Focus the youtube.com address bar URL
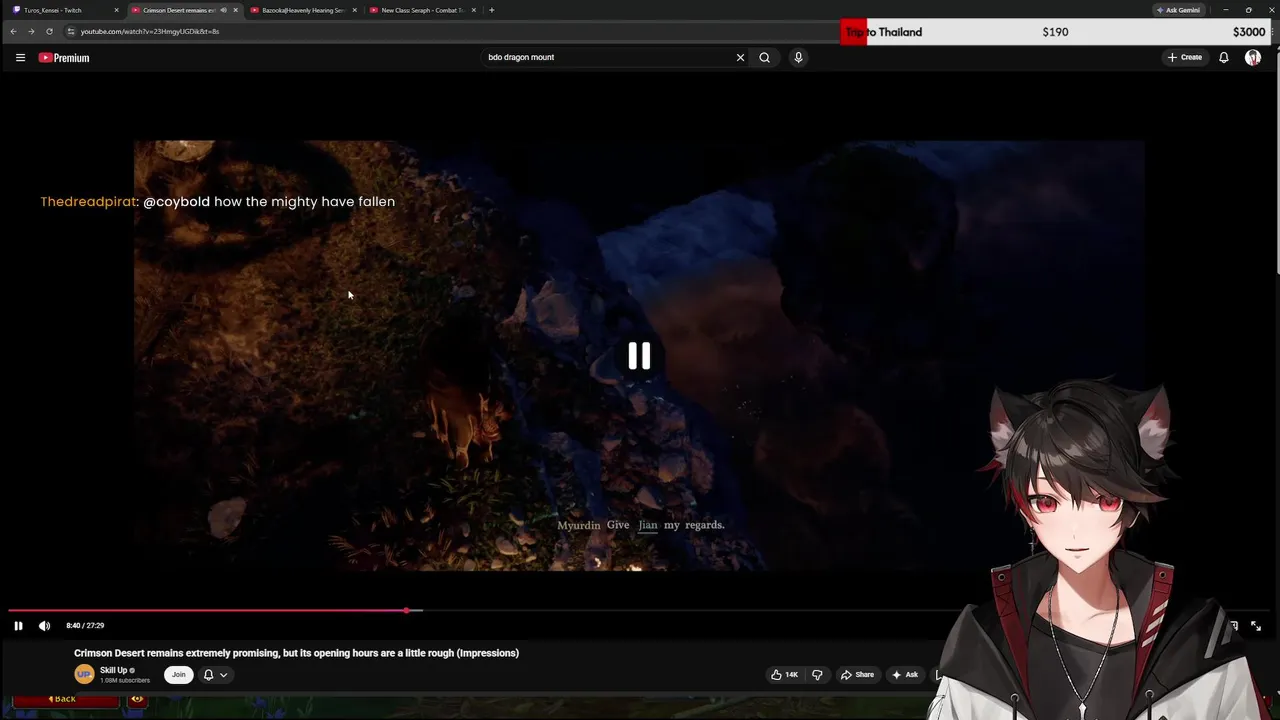 point(150,31)
